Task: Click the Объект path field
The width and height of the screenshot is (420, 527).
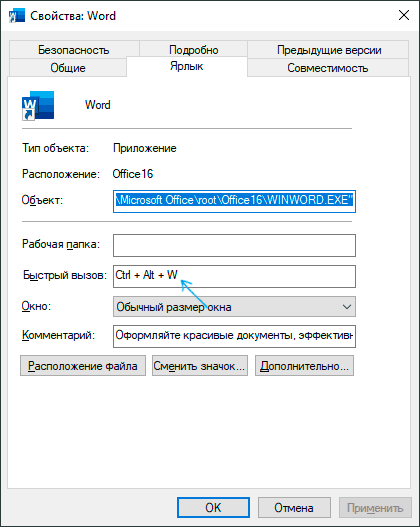Action: coord(234,201)
